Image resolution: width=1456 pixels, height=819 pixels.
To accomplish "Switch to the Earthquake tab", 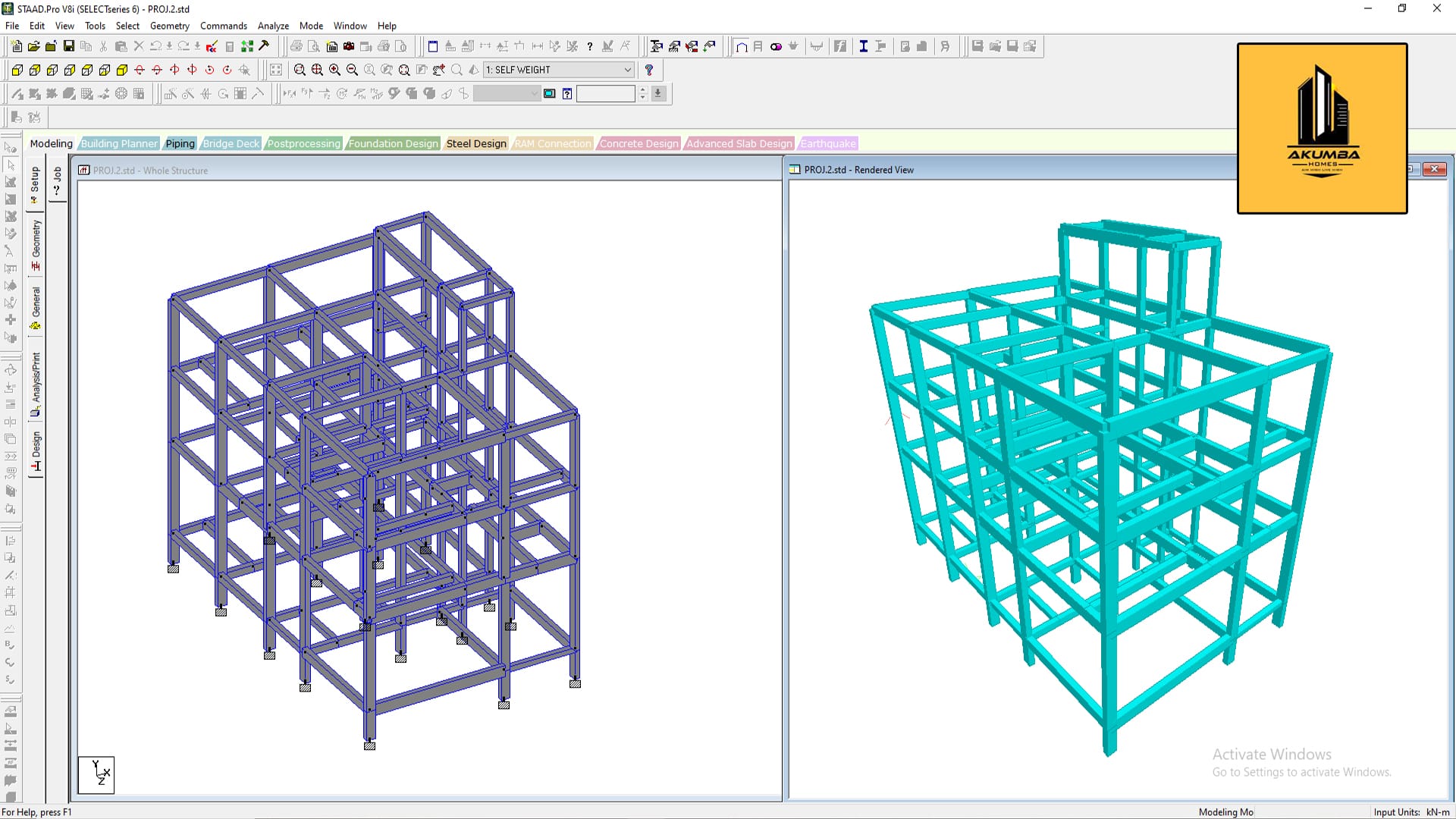I will [x=828, y=143].
